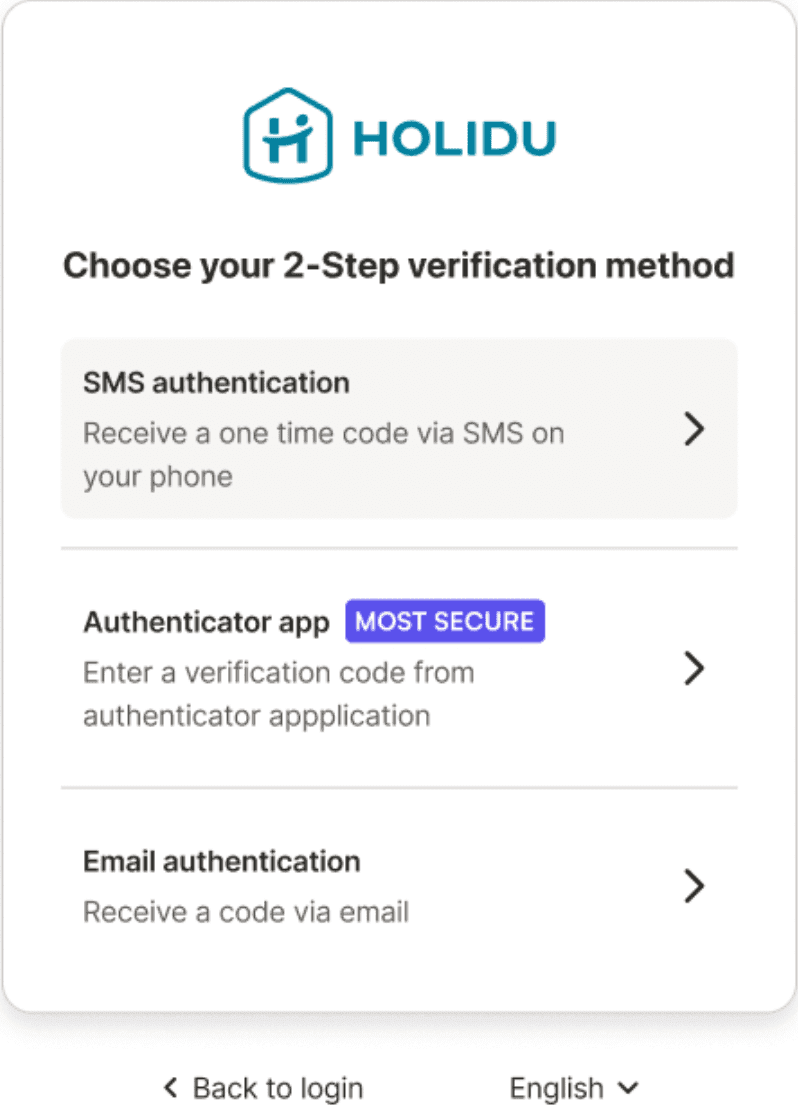Click the 'Choose your 2-Step verification method' heading

[x=398, y=266]
